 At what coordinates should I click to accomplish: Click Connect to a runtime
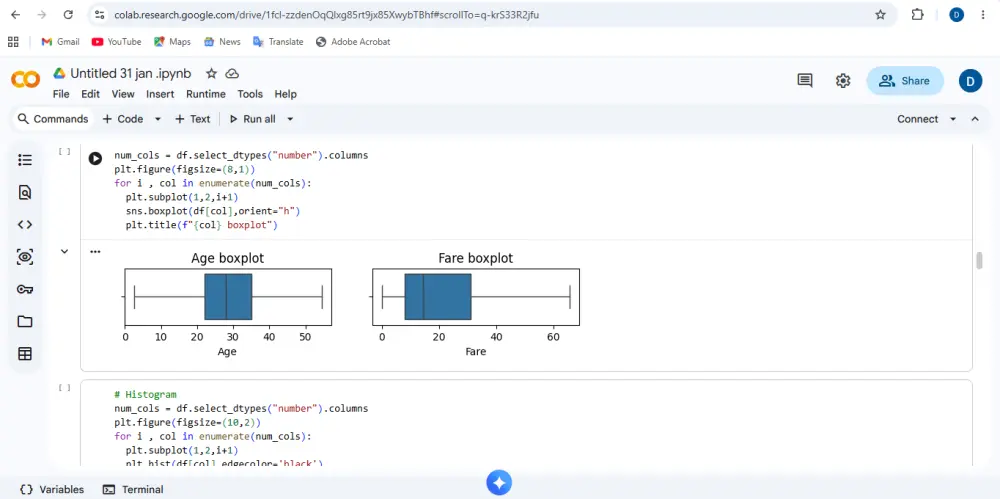coord(918,119)
